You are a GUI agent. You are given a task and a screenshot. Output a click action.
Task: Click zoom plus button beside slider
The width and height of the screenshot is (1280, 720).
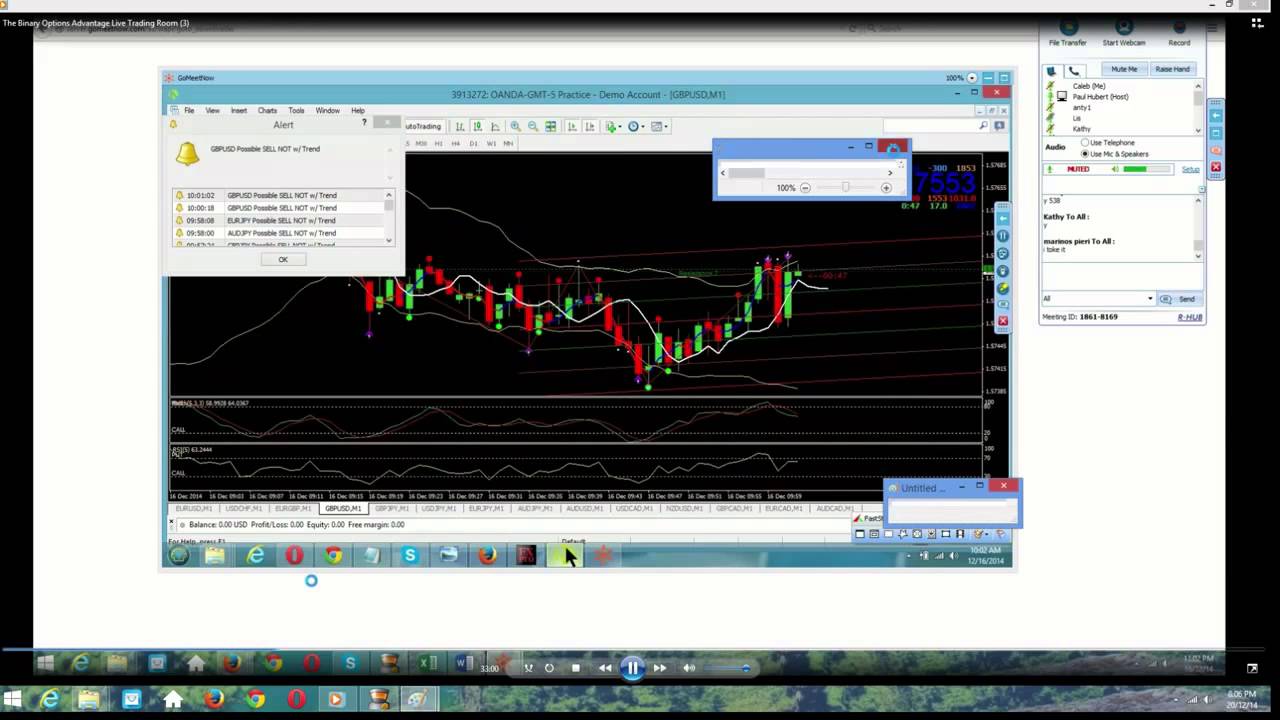pos(886,187)
